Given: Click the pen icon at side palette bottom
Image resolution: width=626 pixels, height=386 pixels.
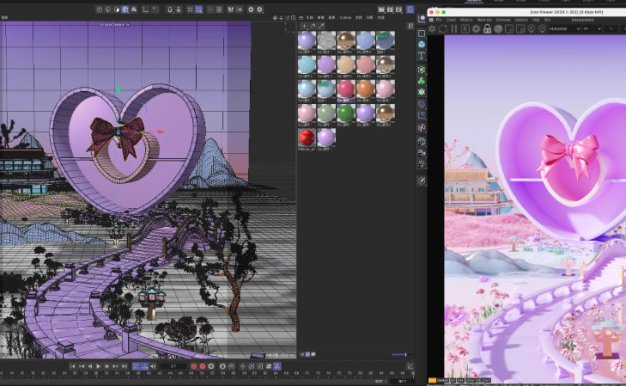Looking at the screenshot, I should [421, 181].
